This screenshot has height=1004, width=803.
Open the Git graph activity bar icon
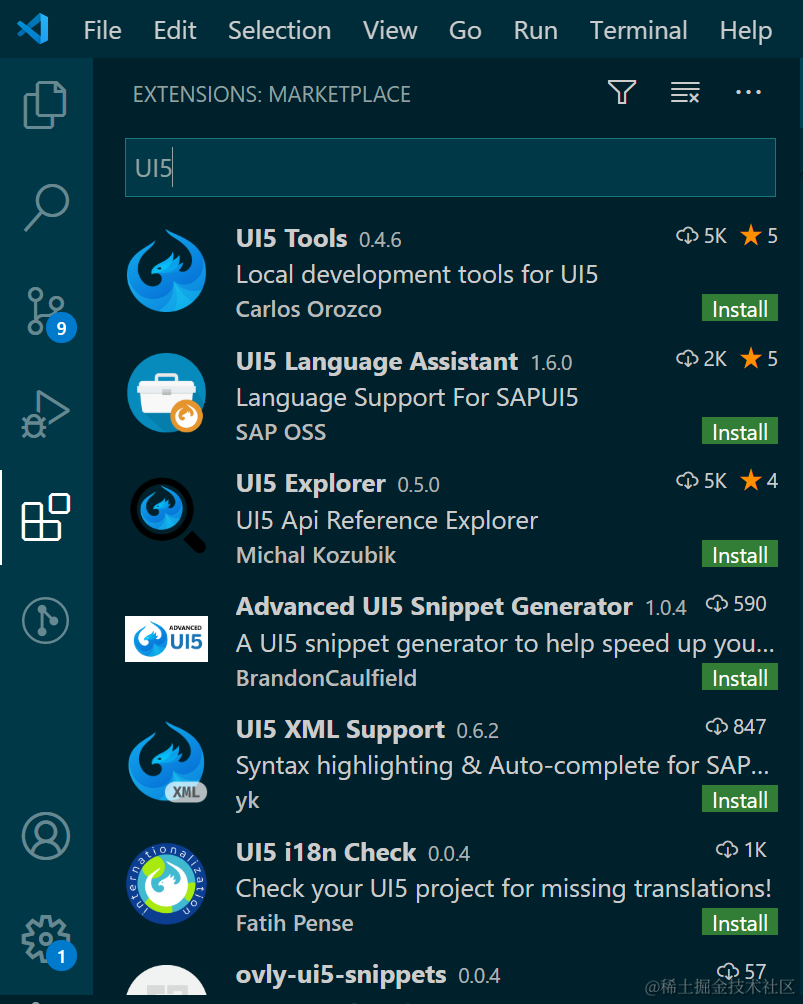[x=45, y=620]
